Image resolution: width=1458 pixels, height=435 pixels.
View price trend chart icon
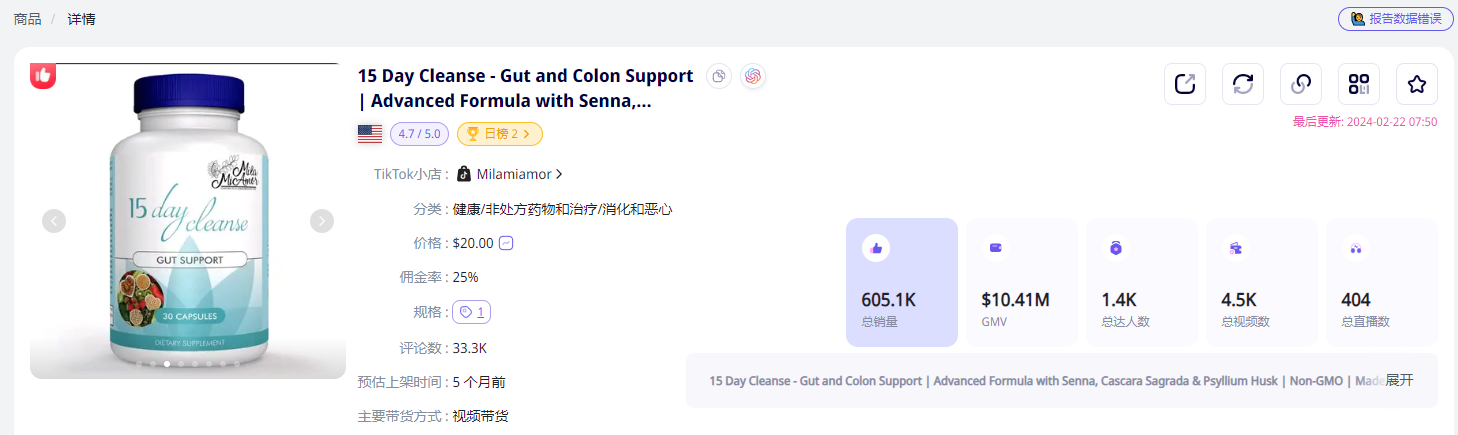[506, 243]
